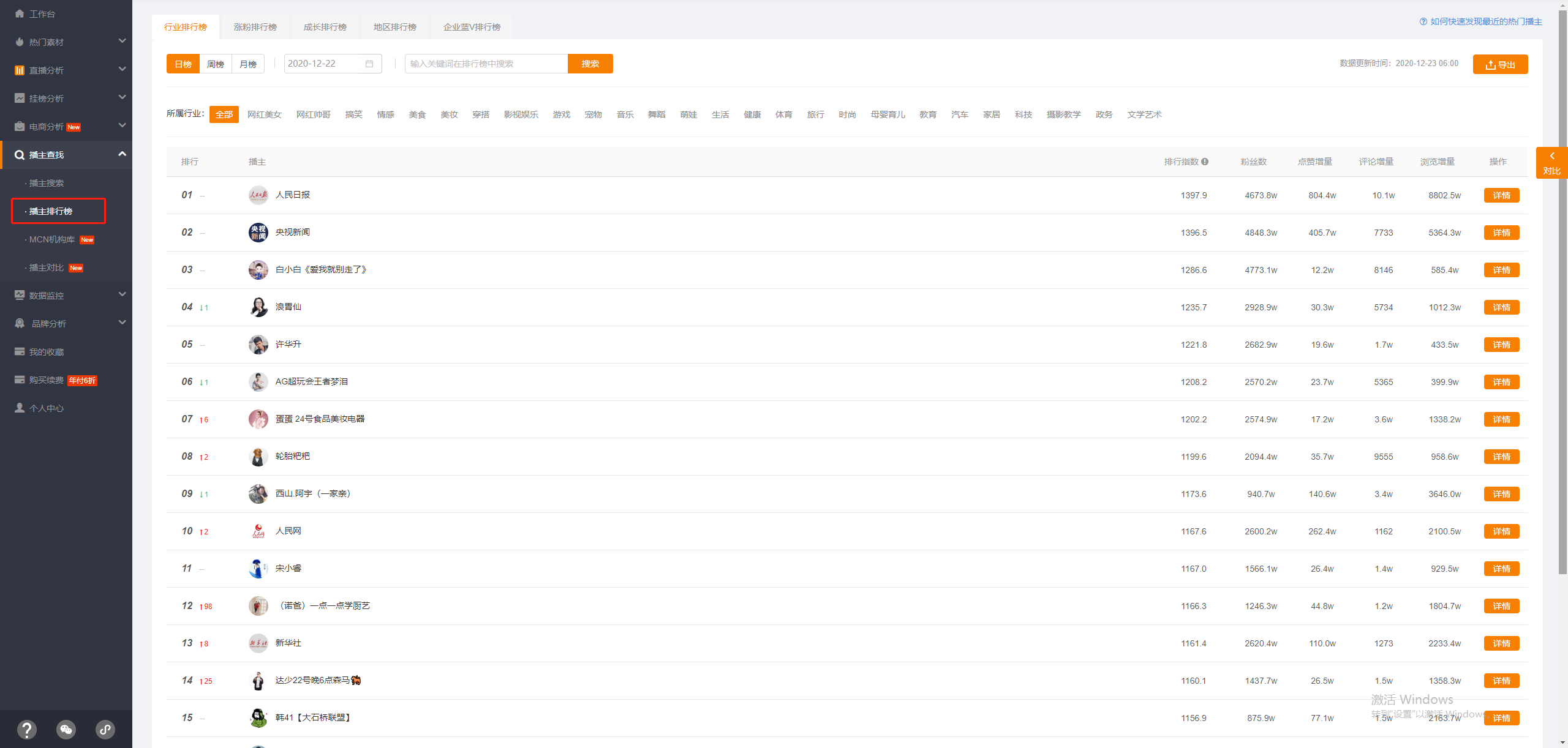Image resolution: width=1568 pixels, height=748 pixels.
Task: Switch to 涨粉排行榜 tab
Action: point(255,27)
